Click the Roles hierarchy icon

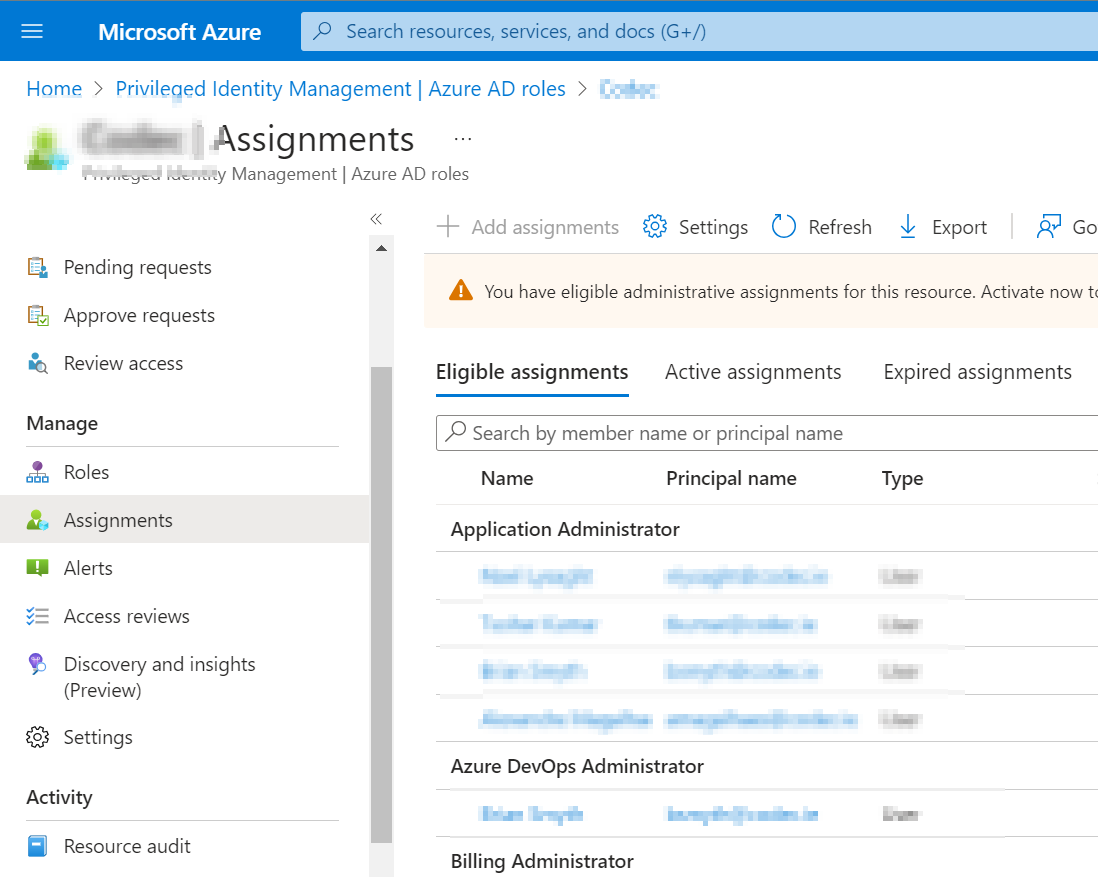(38, 472)
